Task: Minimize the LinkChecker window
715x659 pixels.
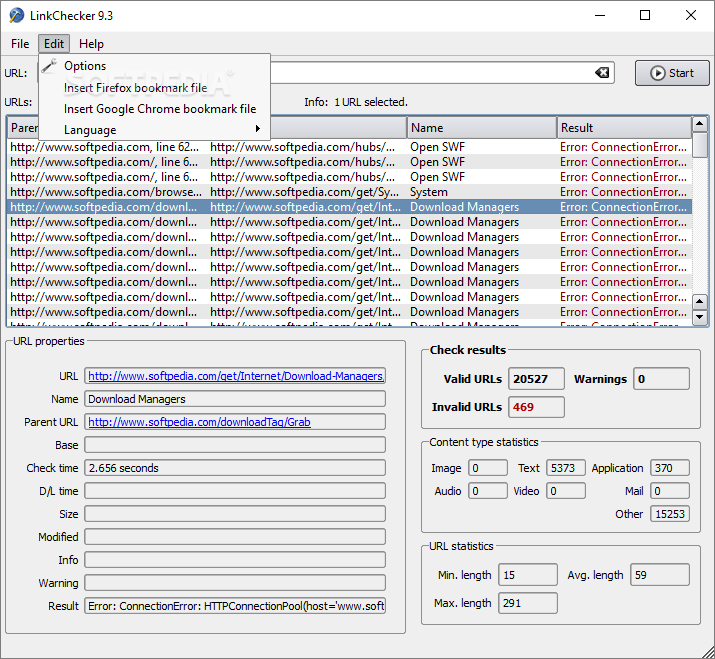Action: (600, 16)
